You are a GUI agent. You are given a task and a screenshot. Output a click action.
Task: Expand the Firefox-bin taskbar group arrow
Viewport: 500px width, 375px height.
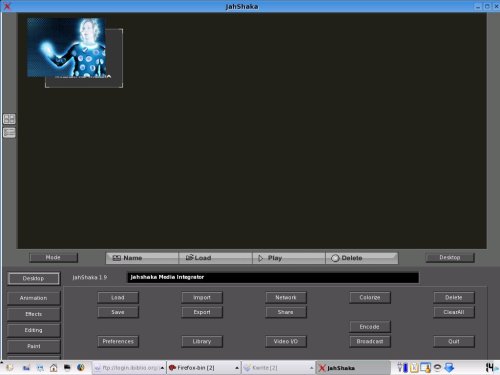[237, 368]
